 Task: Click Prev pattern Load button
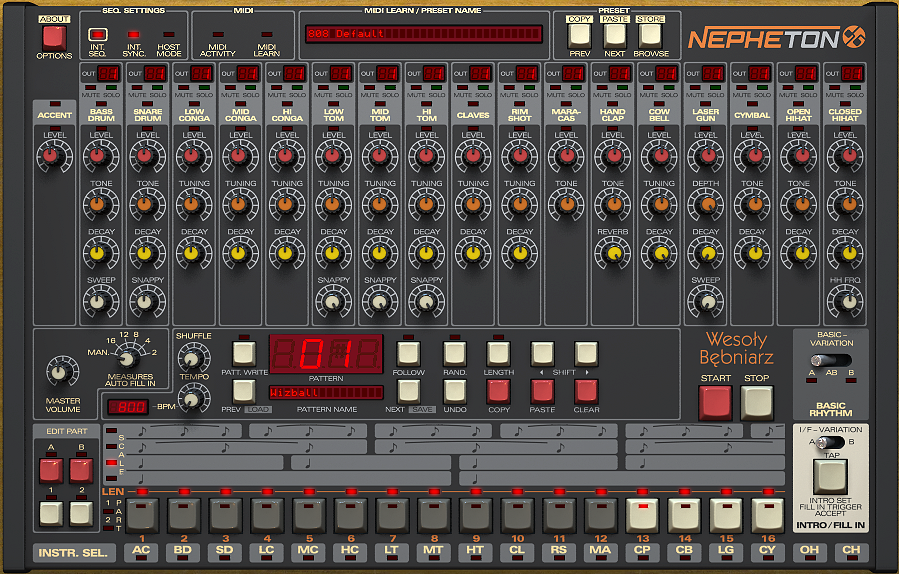(x=244, y=391)
